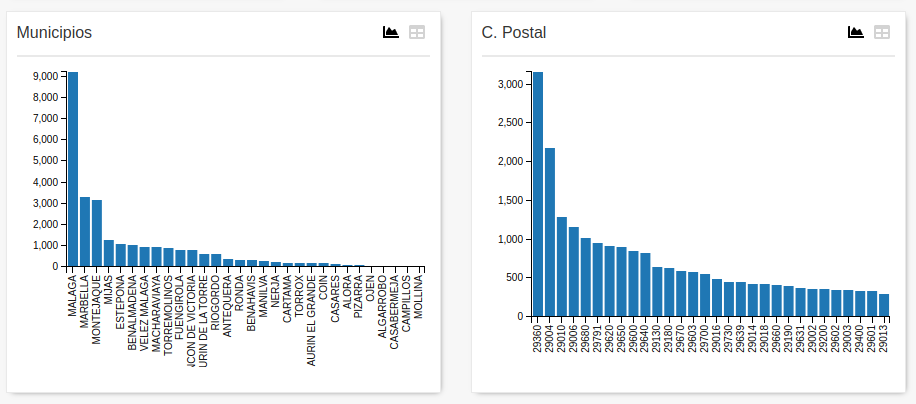The image size is (916, 404).
Task: Select the 29004 postal code bar
Action: (550, 232)
